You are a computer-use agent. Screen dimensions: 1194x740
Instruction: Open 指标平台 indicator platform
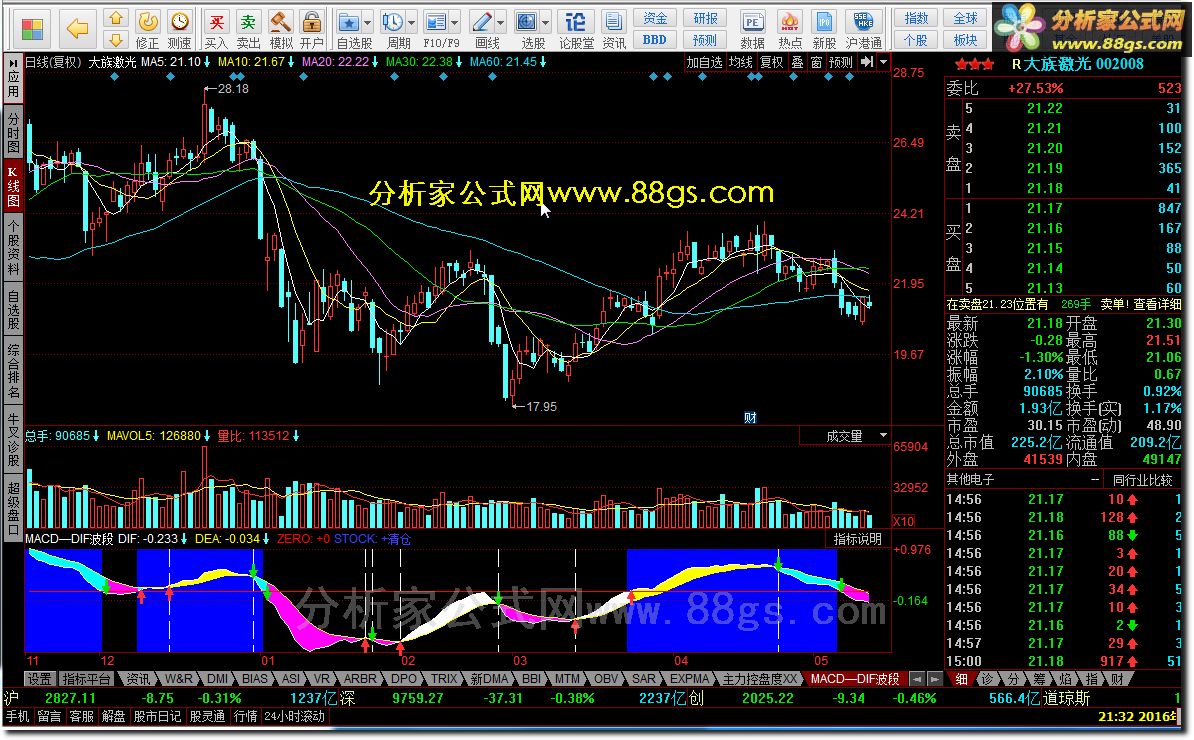(86, 678)
